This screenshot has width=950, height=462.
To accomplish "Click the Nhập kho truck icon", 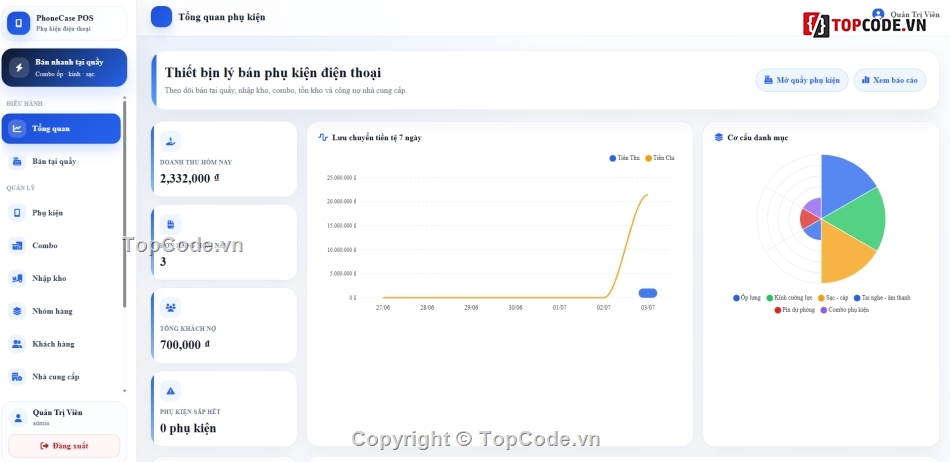I will 17,279.
